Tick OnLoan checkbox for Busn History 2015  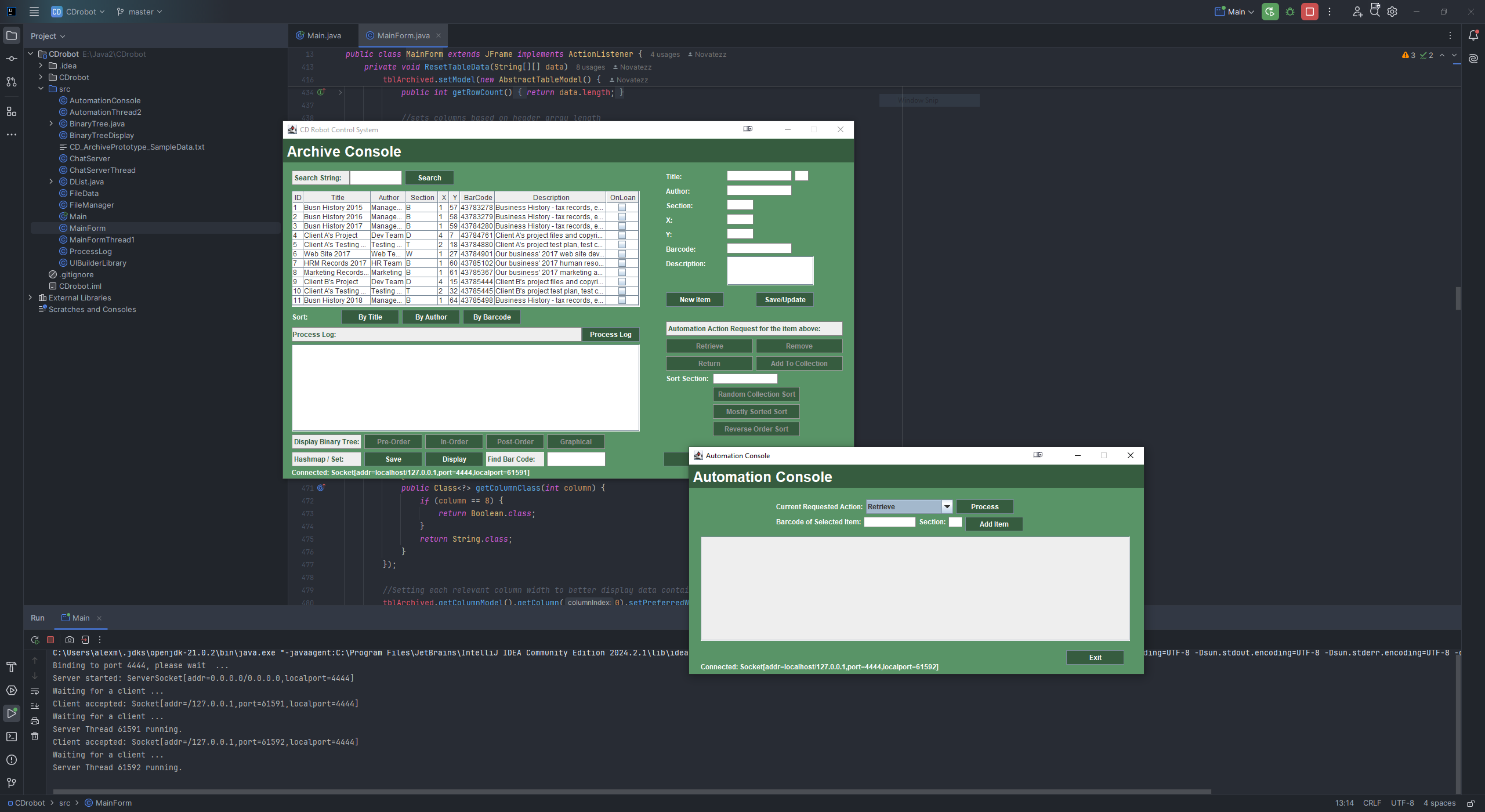622,208
